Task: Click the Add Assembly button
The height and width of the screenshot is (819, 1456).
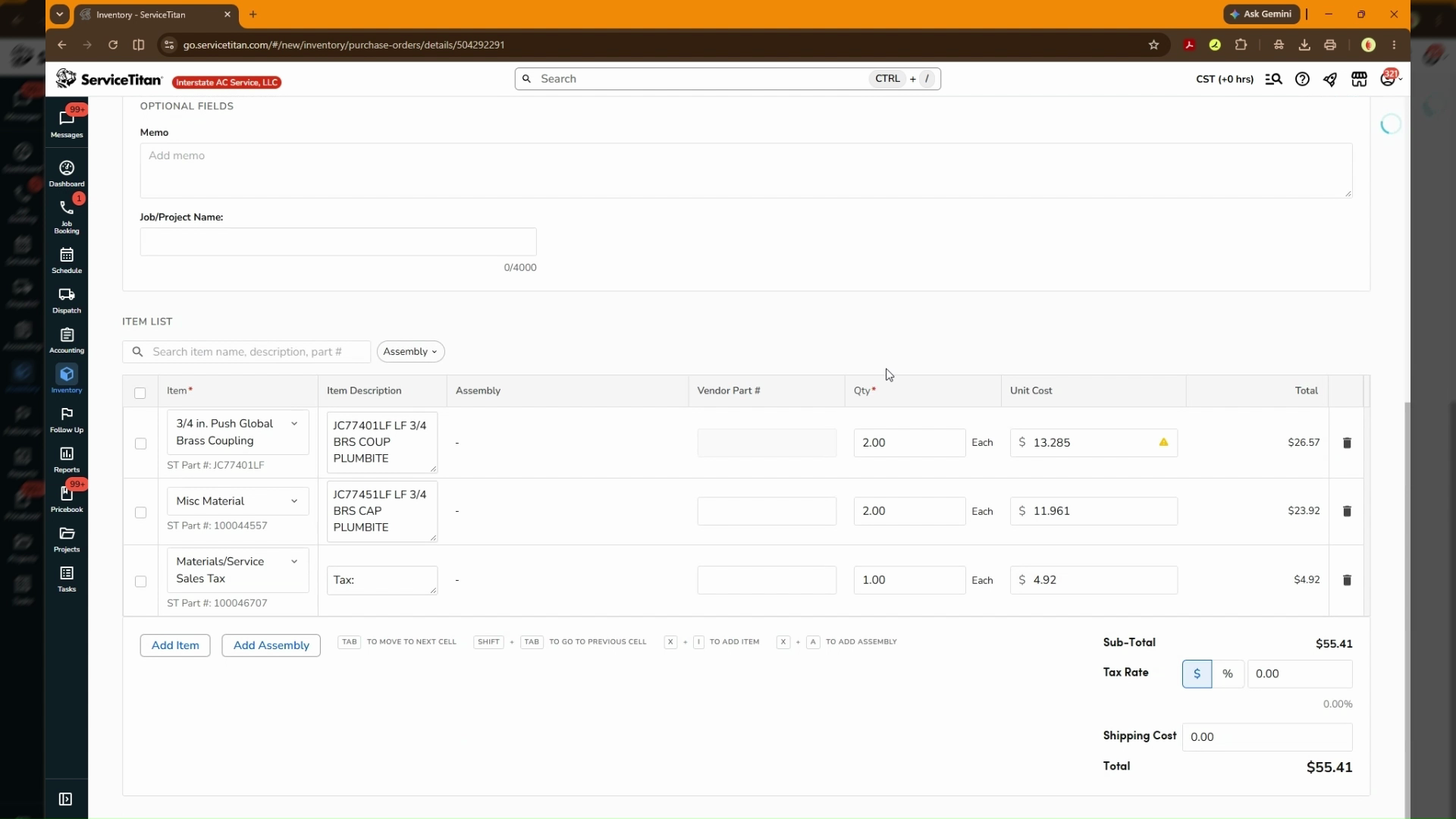Action: [271, 645]
